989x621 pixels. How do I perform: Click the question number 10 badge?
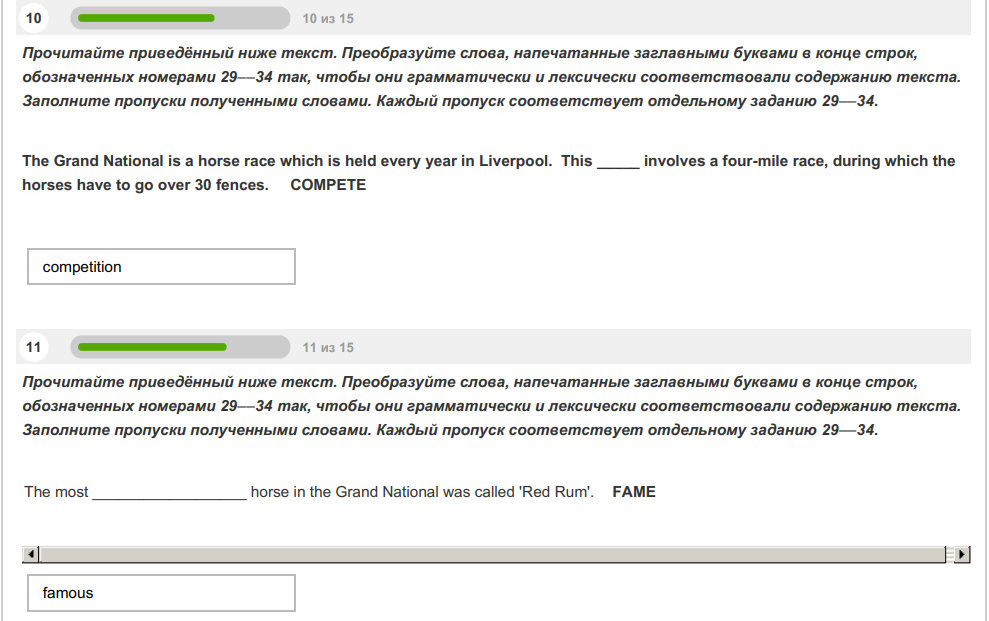[33, 18]
